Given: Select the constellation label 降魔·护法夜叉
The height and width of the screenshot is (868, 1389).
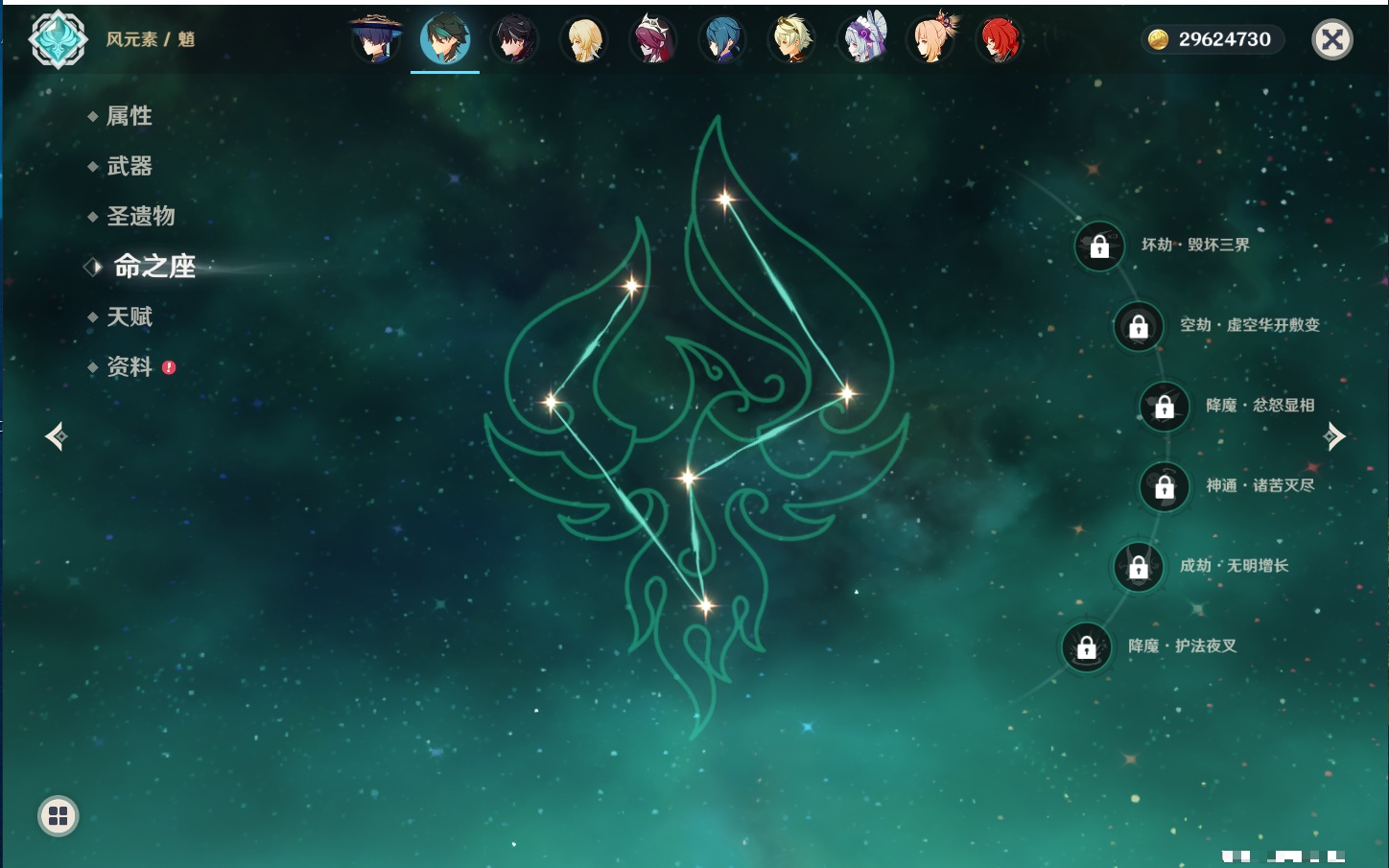Looking at the screenshot, I should (x=1183, y=646).
